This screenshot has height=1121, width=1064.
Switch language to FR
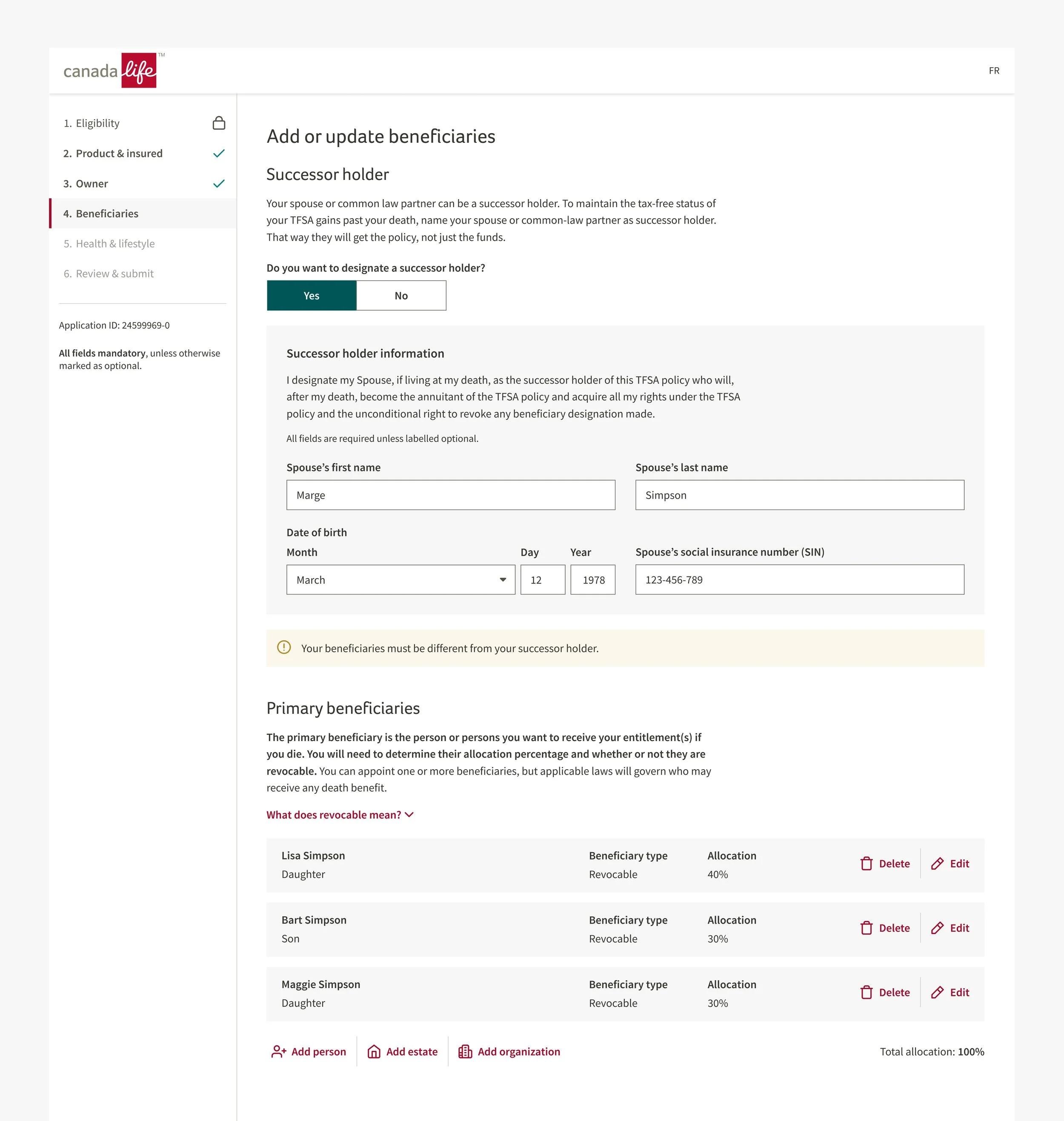994,70
